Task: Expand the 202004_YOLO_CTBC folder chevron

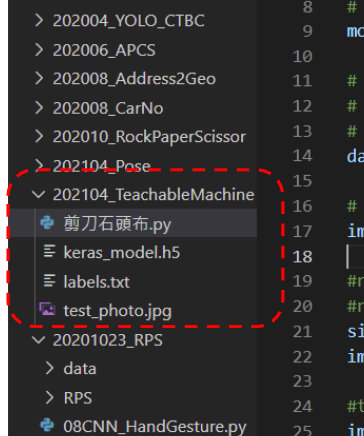Action: pyautogui.click(x=39, y=21)
